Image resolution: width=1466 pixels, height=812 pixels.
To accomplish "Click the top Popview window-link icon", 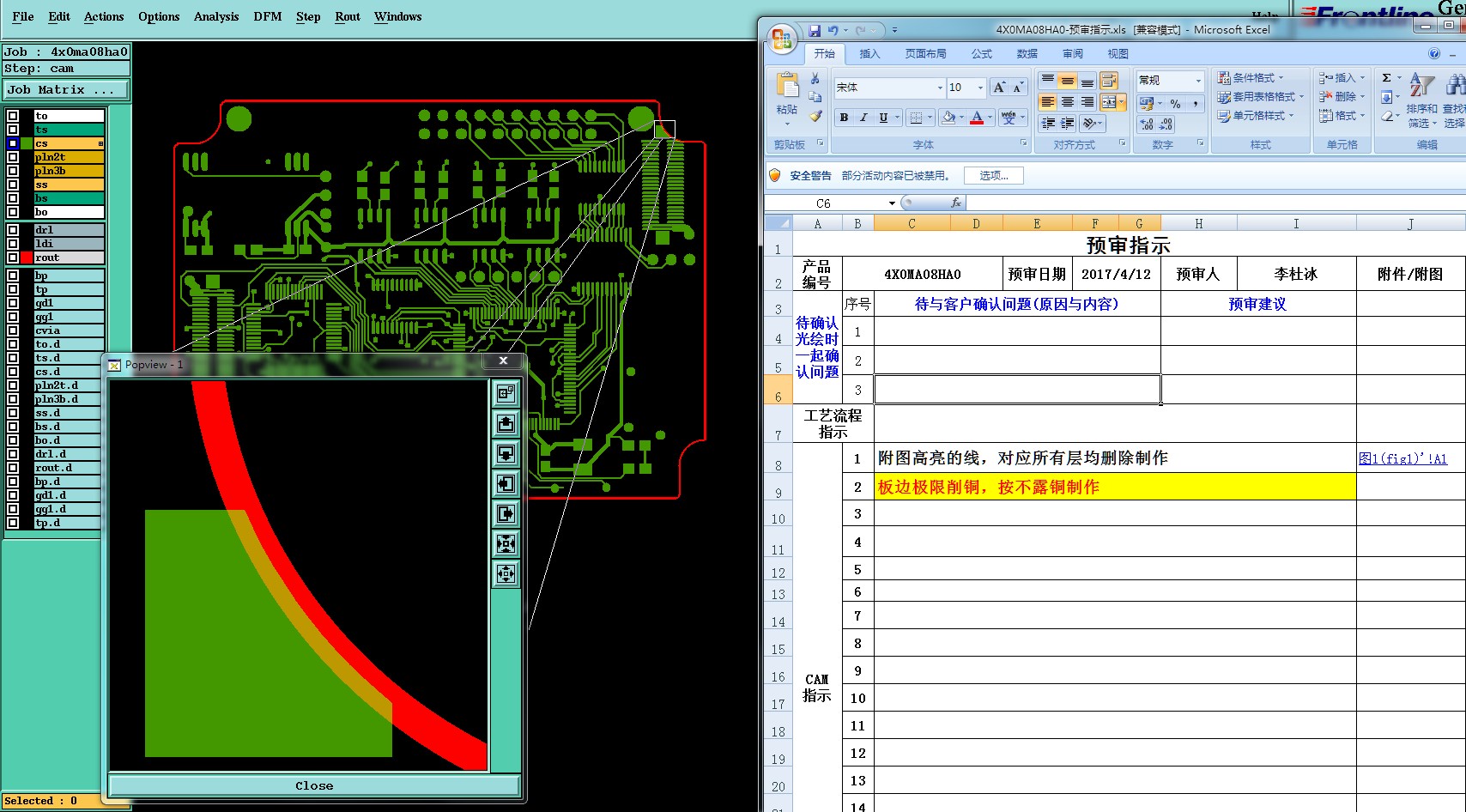I will click(506, 393).
